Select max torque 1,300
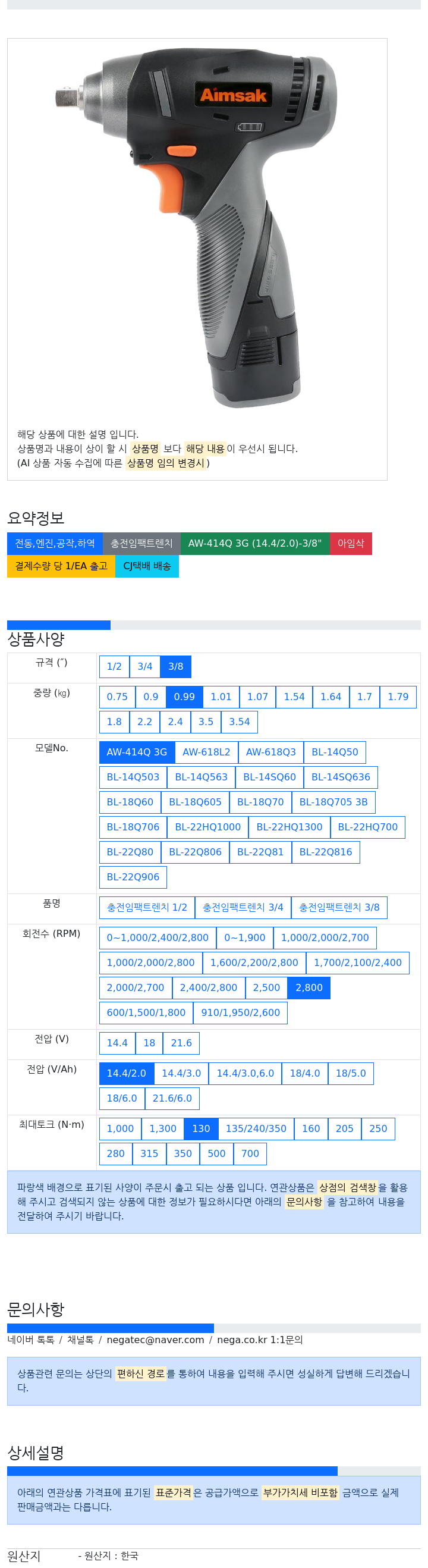The height and width of the screenshot is (1568, 428). click(x=163, y=1129)
